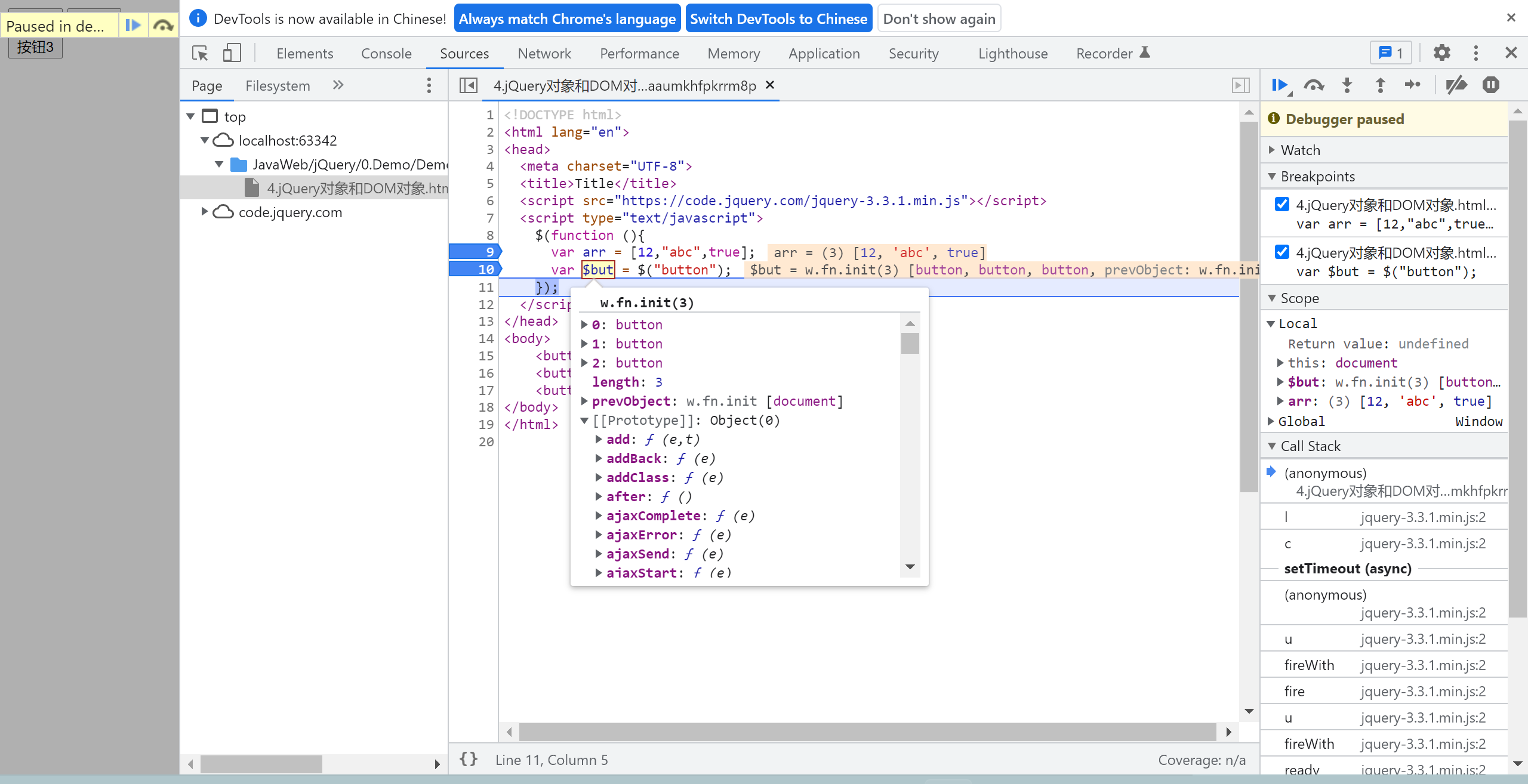Uncheck the breakpoint for var arr line

pos(1281,204)
